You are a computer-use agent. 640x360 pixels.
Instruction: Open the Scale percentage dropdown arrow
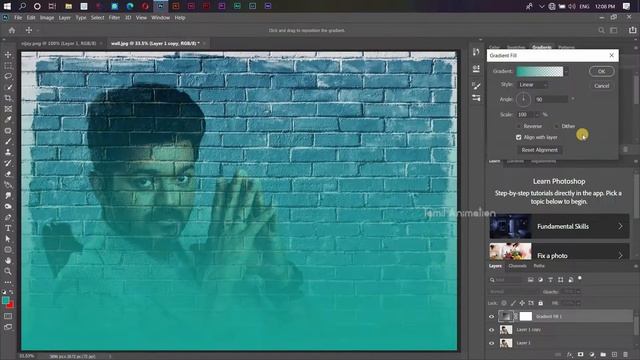pyautogui.click(x=537, y=115)
